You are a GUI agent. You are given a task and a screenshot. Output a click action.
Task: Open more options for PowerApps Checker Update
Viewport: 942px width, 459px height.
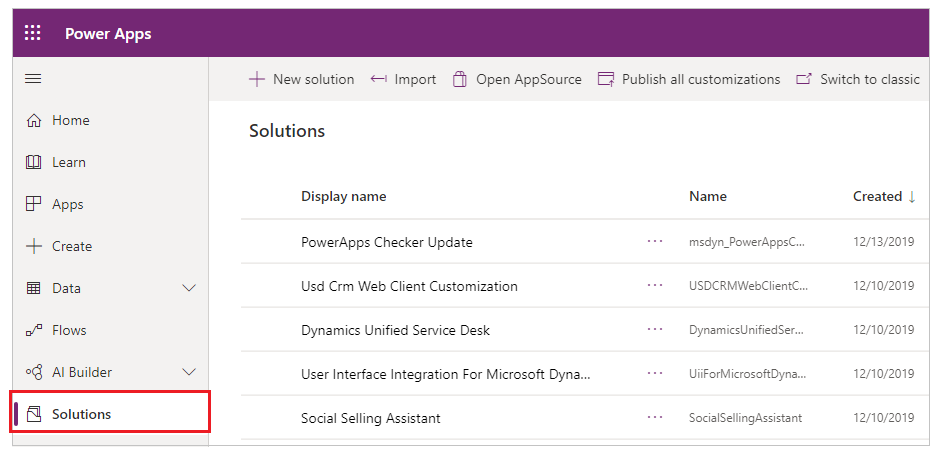[655, 242]
